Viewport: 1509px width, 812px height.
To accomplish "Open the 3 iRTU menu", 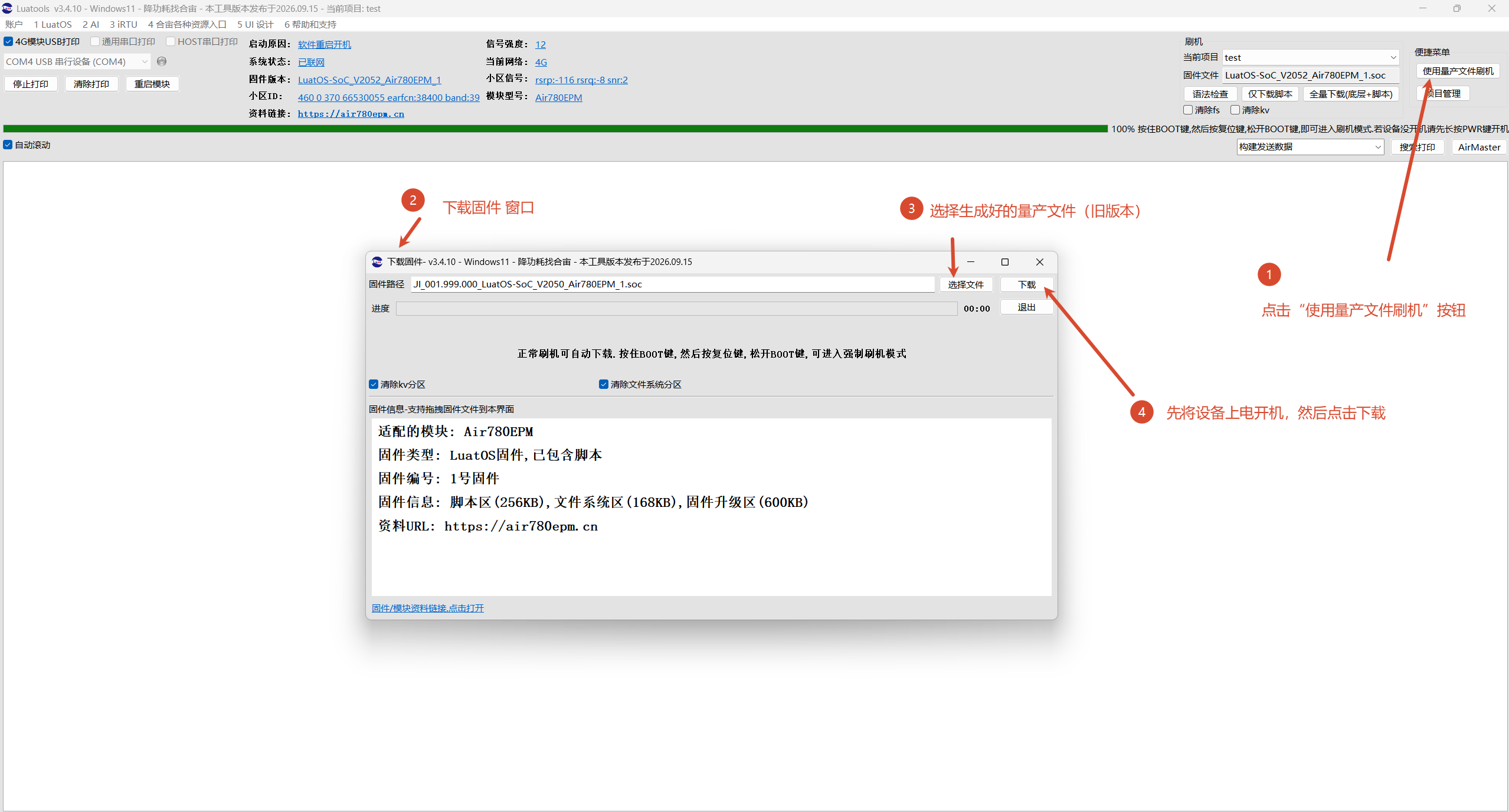I will point(123,24).
